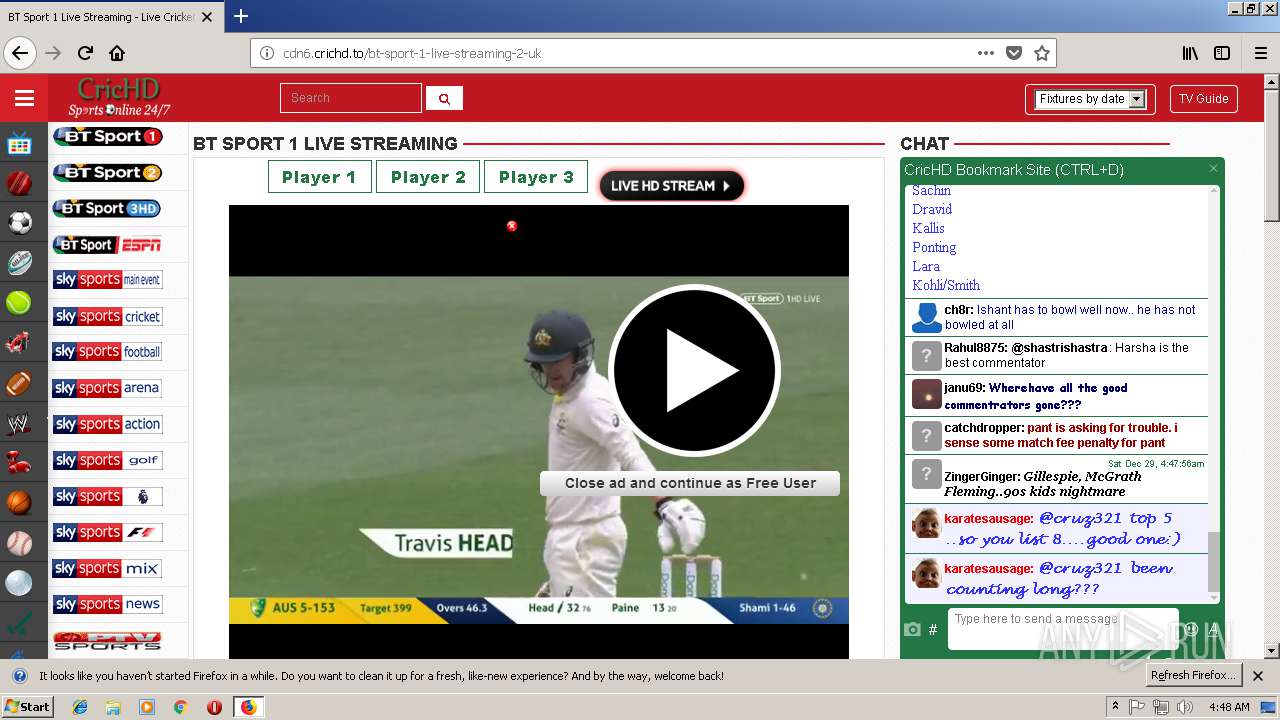The width and height of the screenshot is (1280, 720).
Task: Open the basketball category
Action: 19,503
